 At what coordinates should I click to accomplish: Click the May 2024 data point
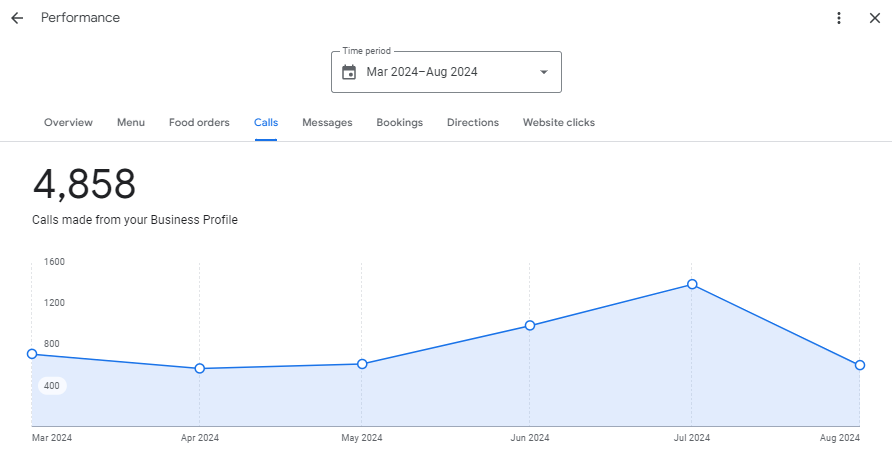[x=362, y=364]
